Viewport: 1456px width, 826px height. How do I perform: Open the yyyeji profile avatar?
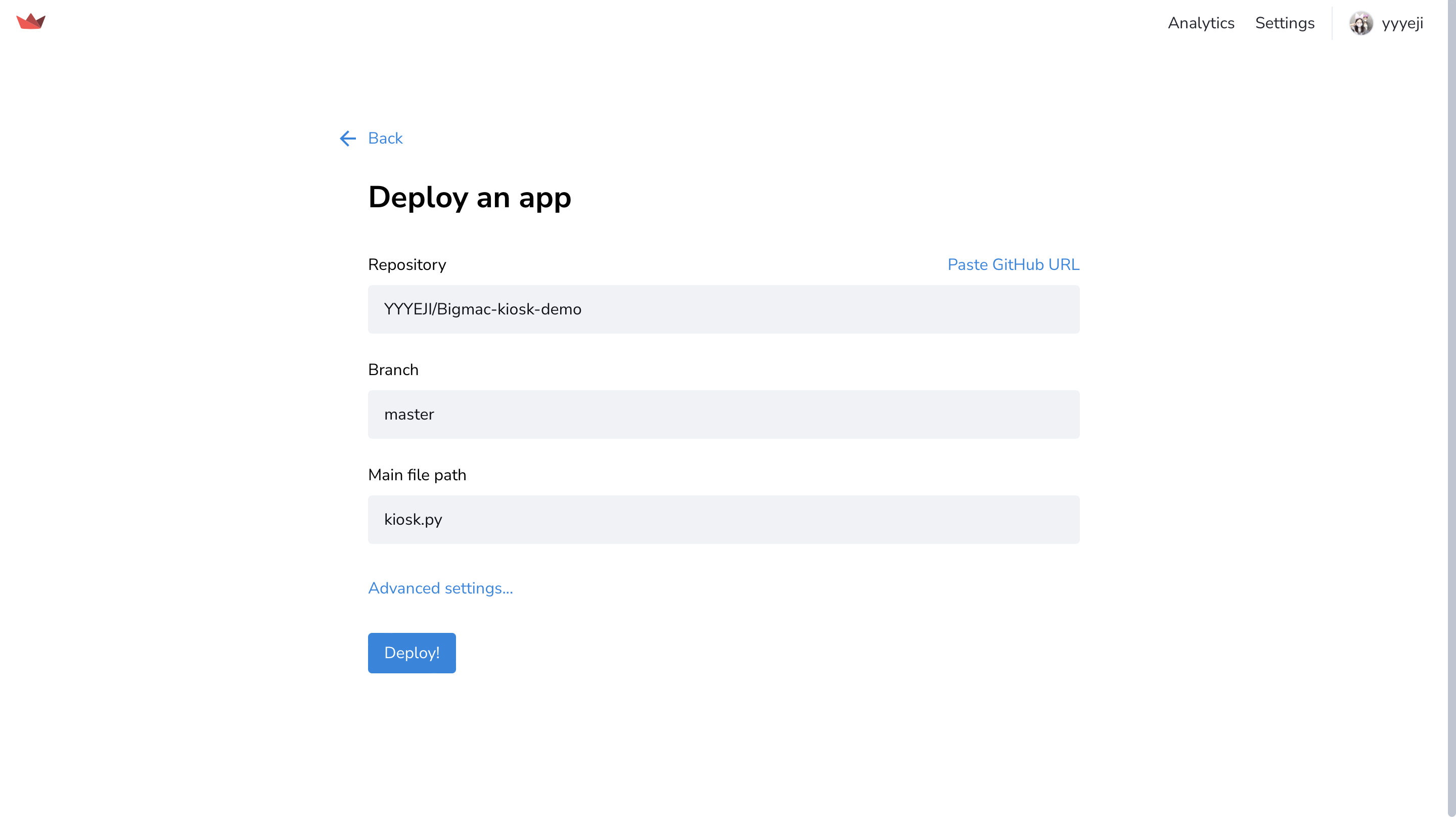[1361, 23]
